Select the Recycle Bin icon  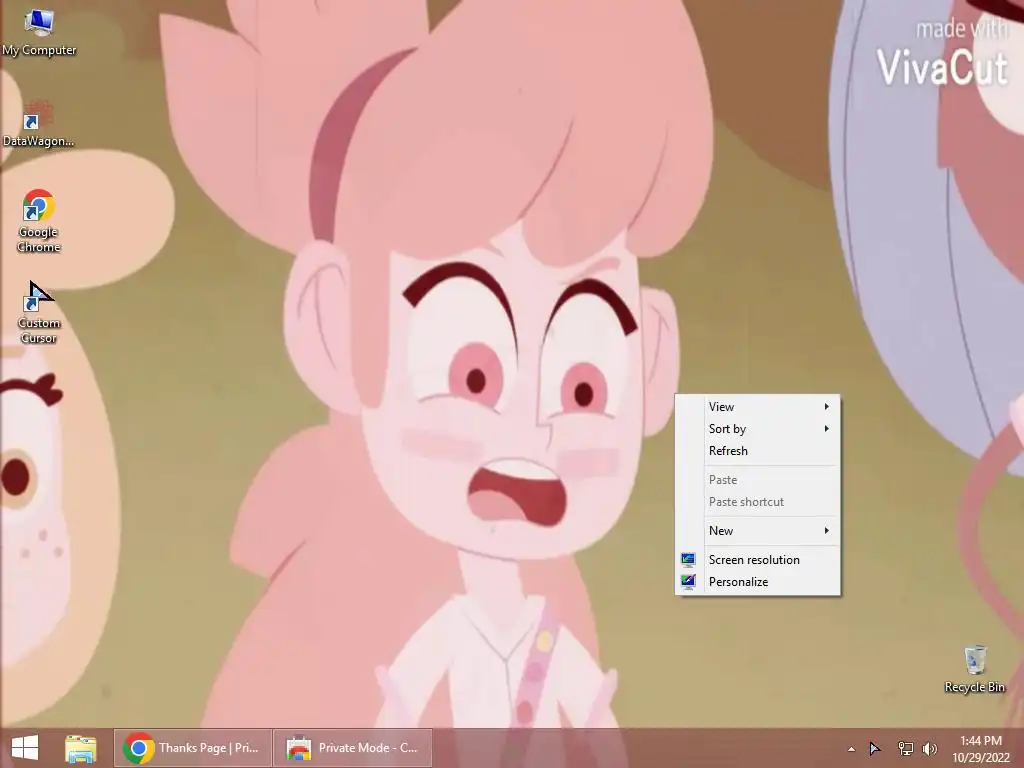pyautogui.click(x=974, y=669)
